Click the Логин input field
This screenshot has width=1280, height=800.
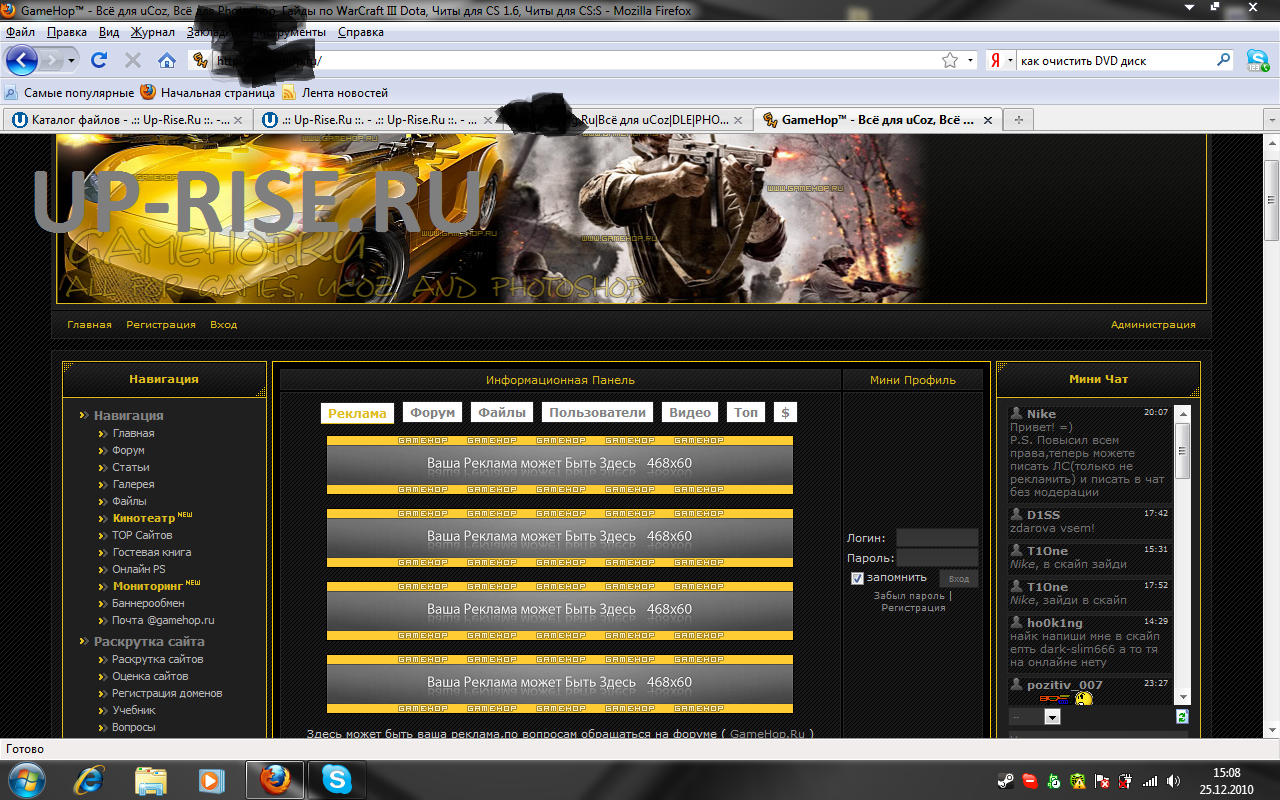coord(937,538)
